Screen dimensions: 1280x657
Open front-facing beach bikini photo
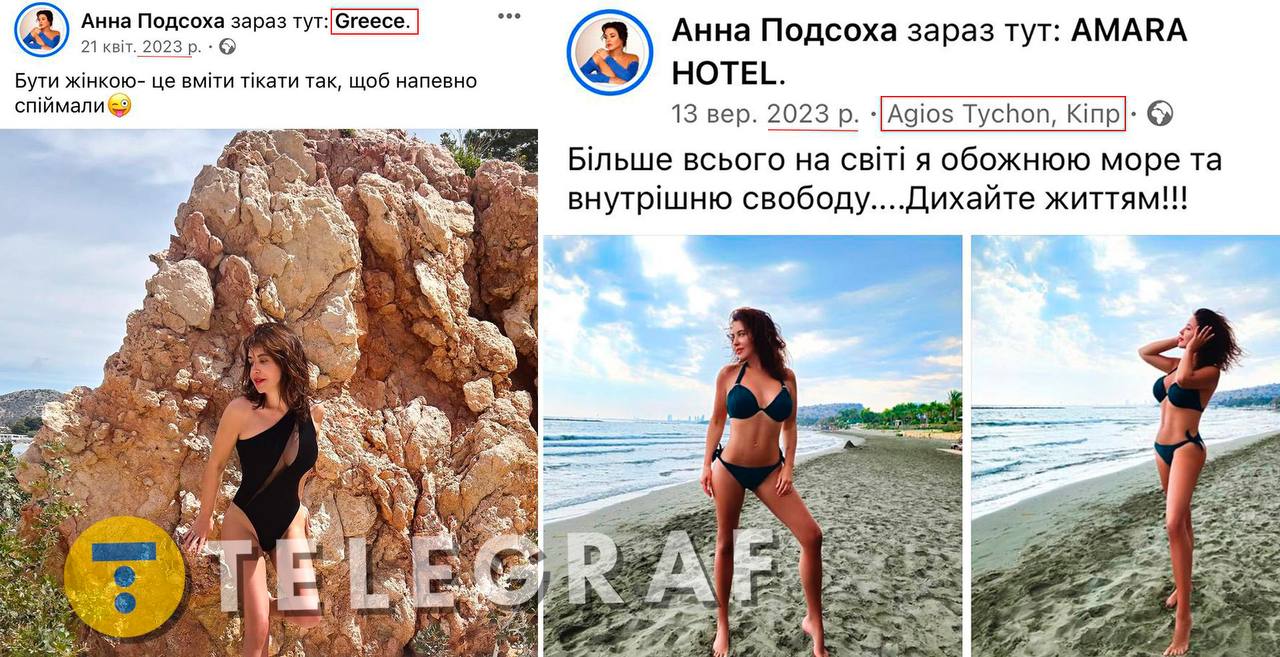point(753,446)
